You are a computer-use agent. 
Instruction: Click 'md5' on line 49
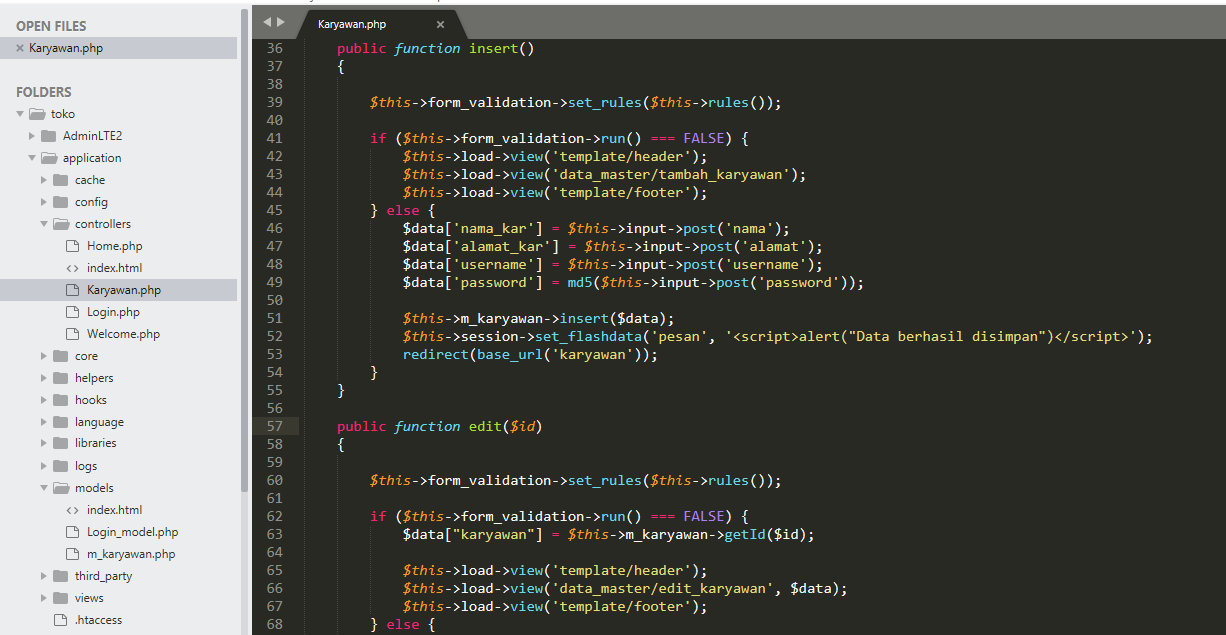[x=580, y=282]
